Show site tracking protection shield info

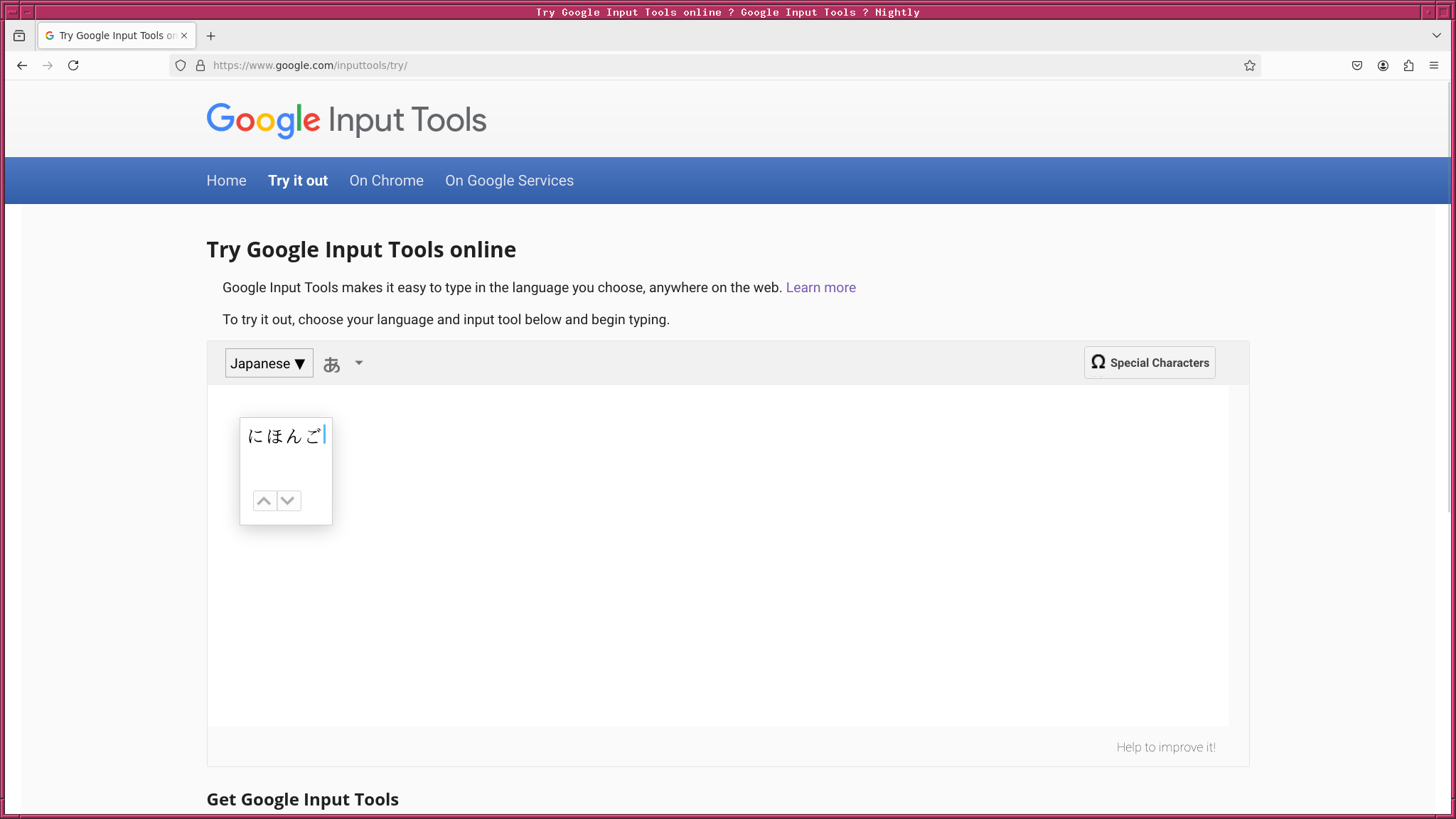coord(181,65)
